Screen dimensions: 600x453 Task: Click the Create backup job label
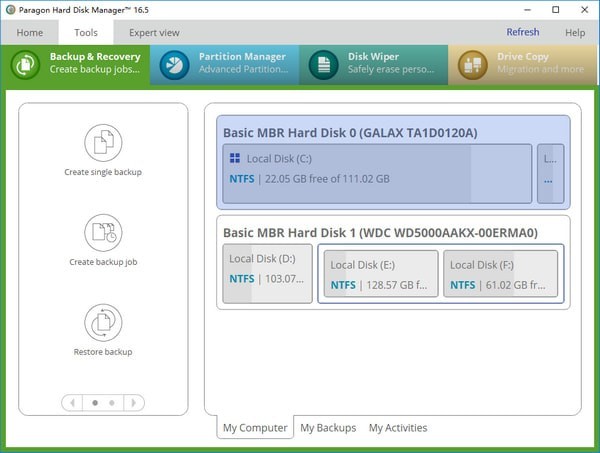(103, 262)
